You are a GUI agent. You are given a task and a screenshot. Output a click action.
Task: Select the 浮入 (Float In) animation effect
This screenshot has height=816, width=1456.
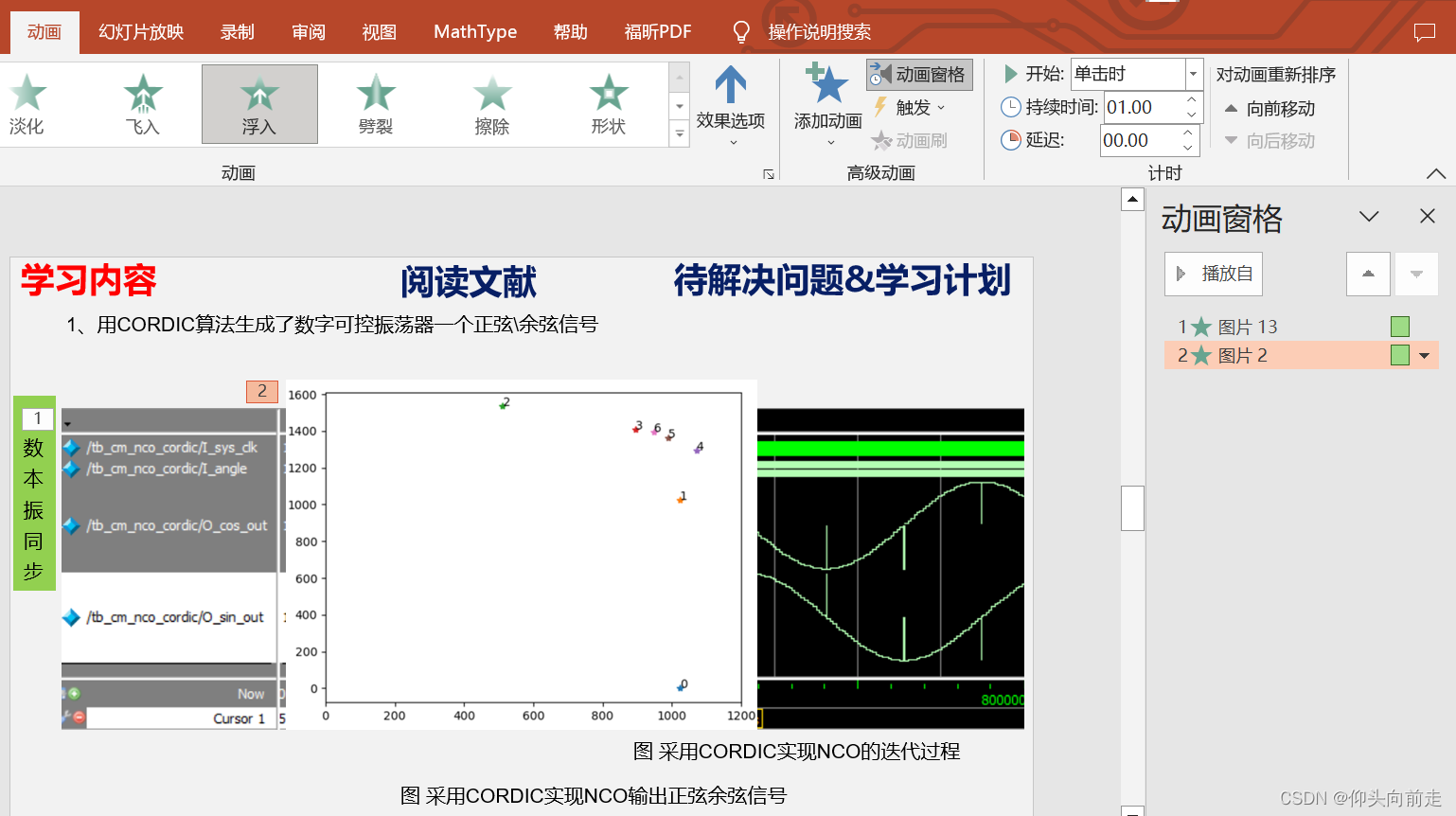tap(259, 104)
